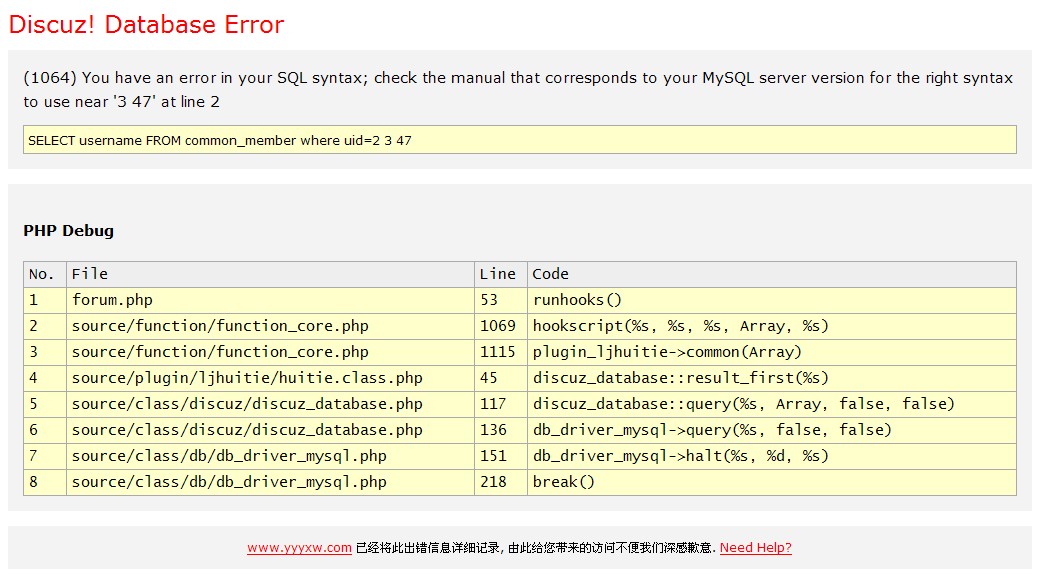Screen dimensions: 1064x575
Task: Click the Discuz! Database Error heading
Action: click(x=146, y=24)
